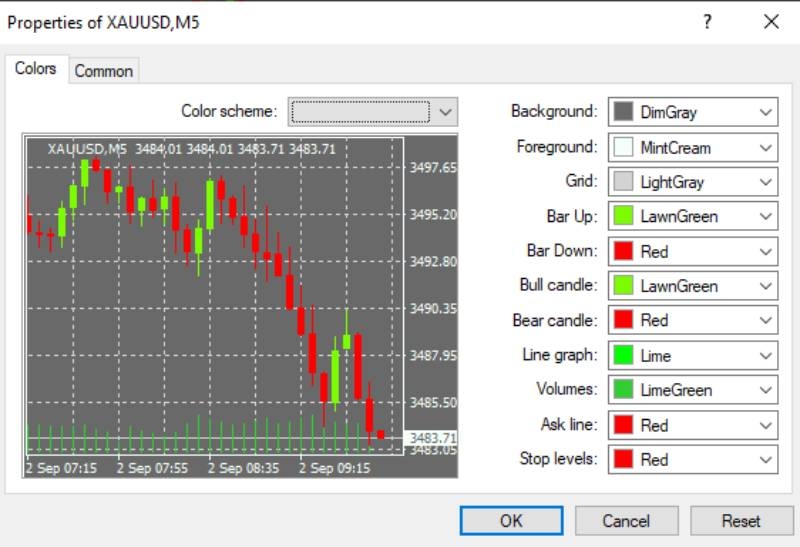Viewport: 800px width, 547px height.
Task: Click the Lime line graph swatch
Action: click(x=623, y=355)
